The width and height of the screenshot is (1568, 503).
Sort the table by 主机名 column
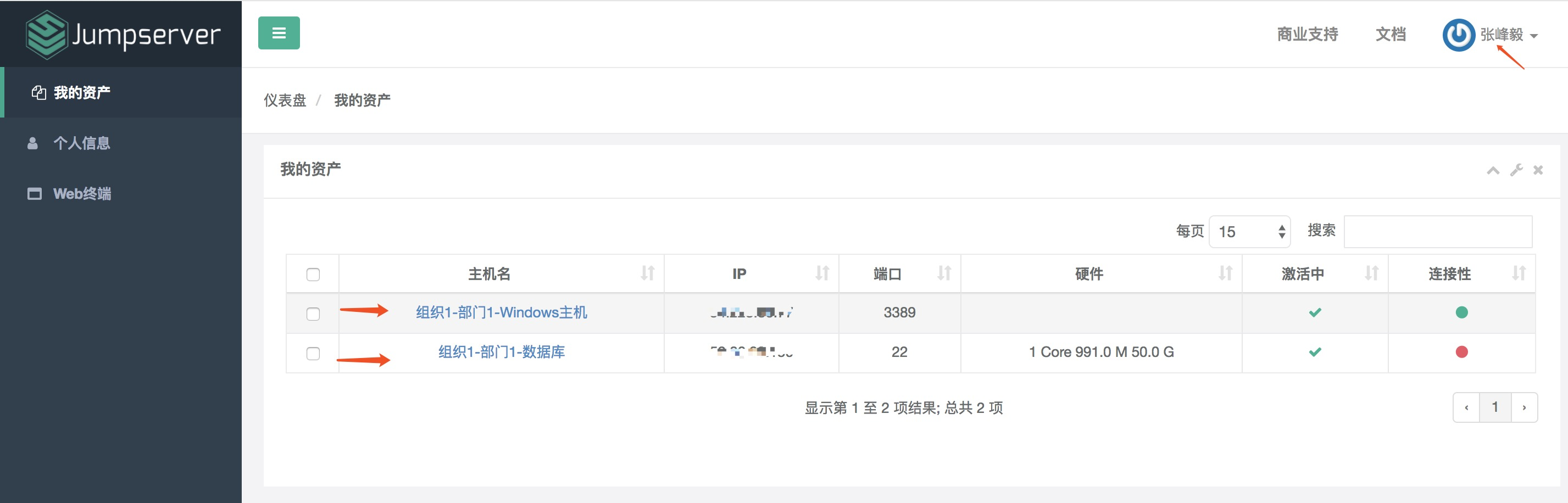(647, 273)
